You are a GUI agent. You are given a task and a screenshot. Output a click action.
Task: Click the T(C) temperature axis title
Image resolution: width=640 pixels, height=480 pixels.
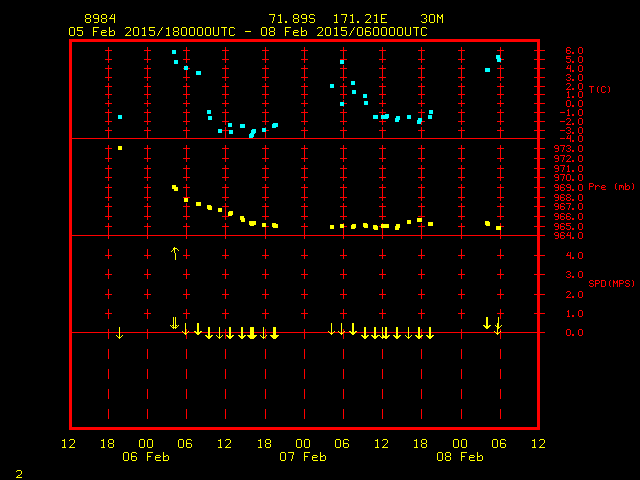(600, 89)
